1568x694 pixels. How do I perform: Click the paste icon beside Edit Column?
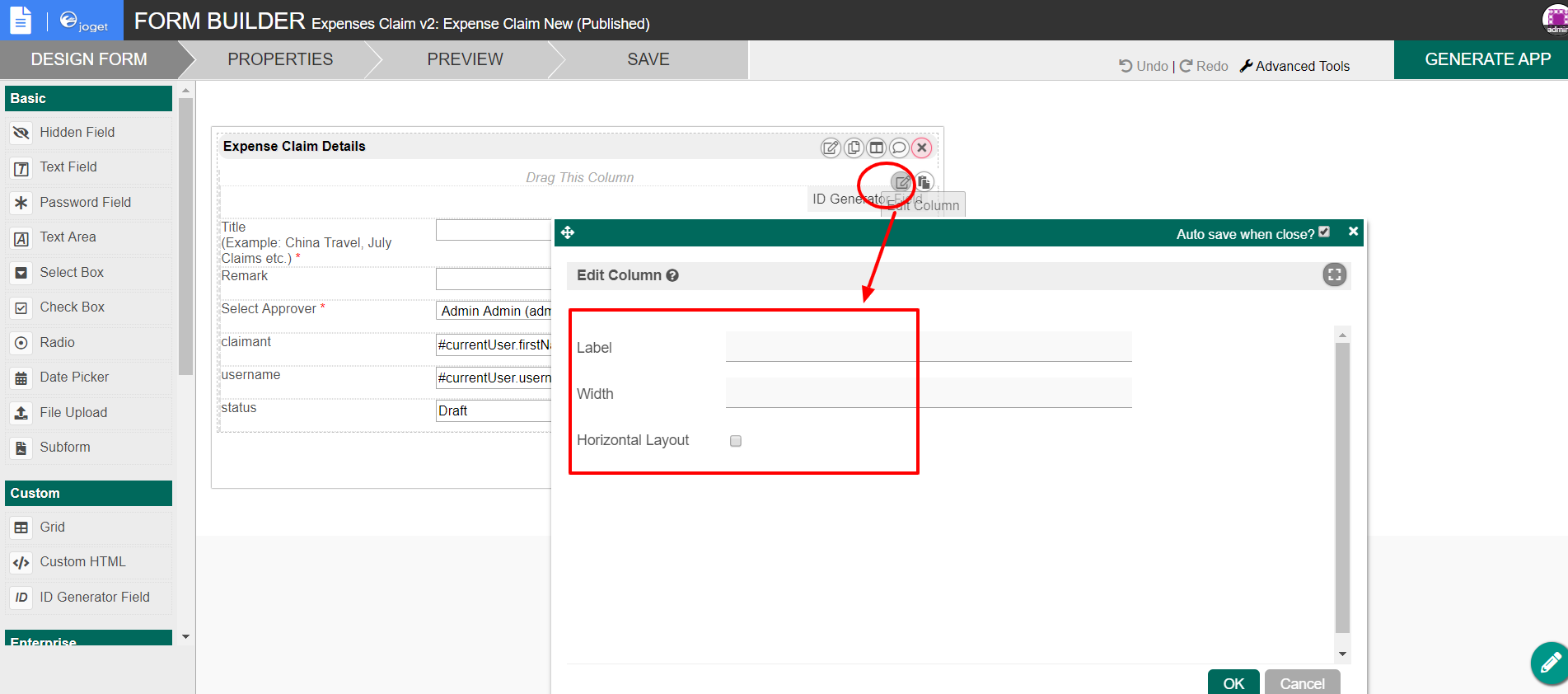(x=924, y=182)
